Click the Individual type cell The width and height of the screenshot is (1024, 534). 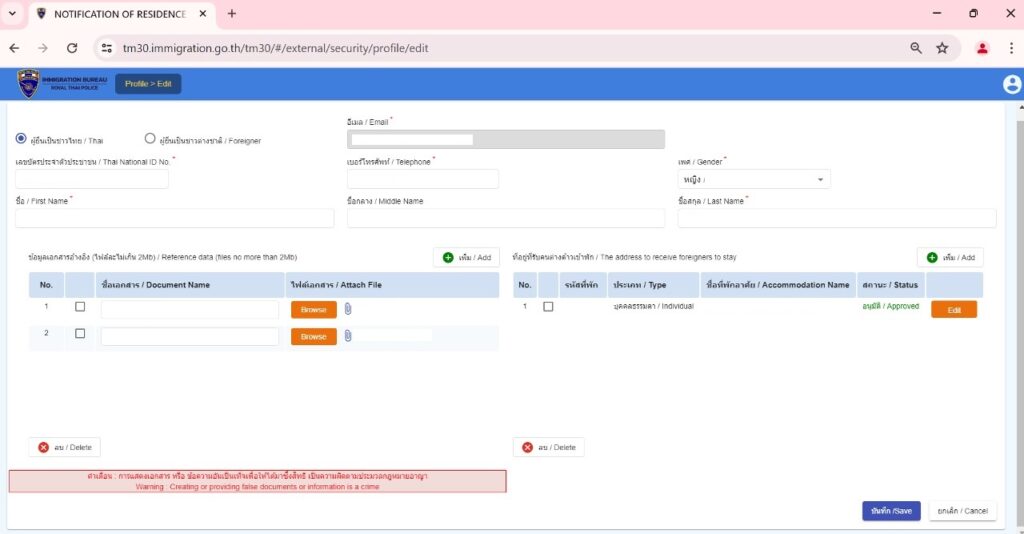tap(654, 306)
